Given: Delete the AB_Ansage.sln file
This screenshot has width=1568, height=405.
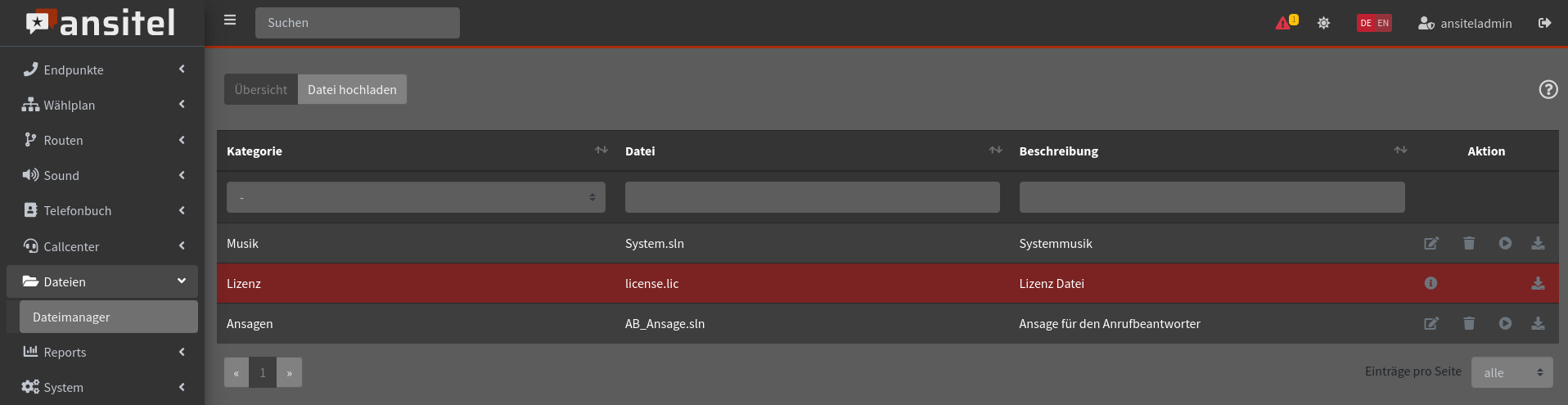Looking at the screenshot, I should (1469, 324).
